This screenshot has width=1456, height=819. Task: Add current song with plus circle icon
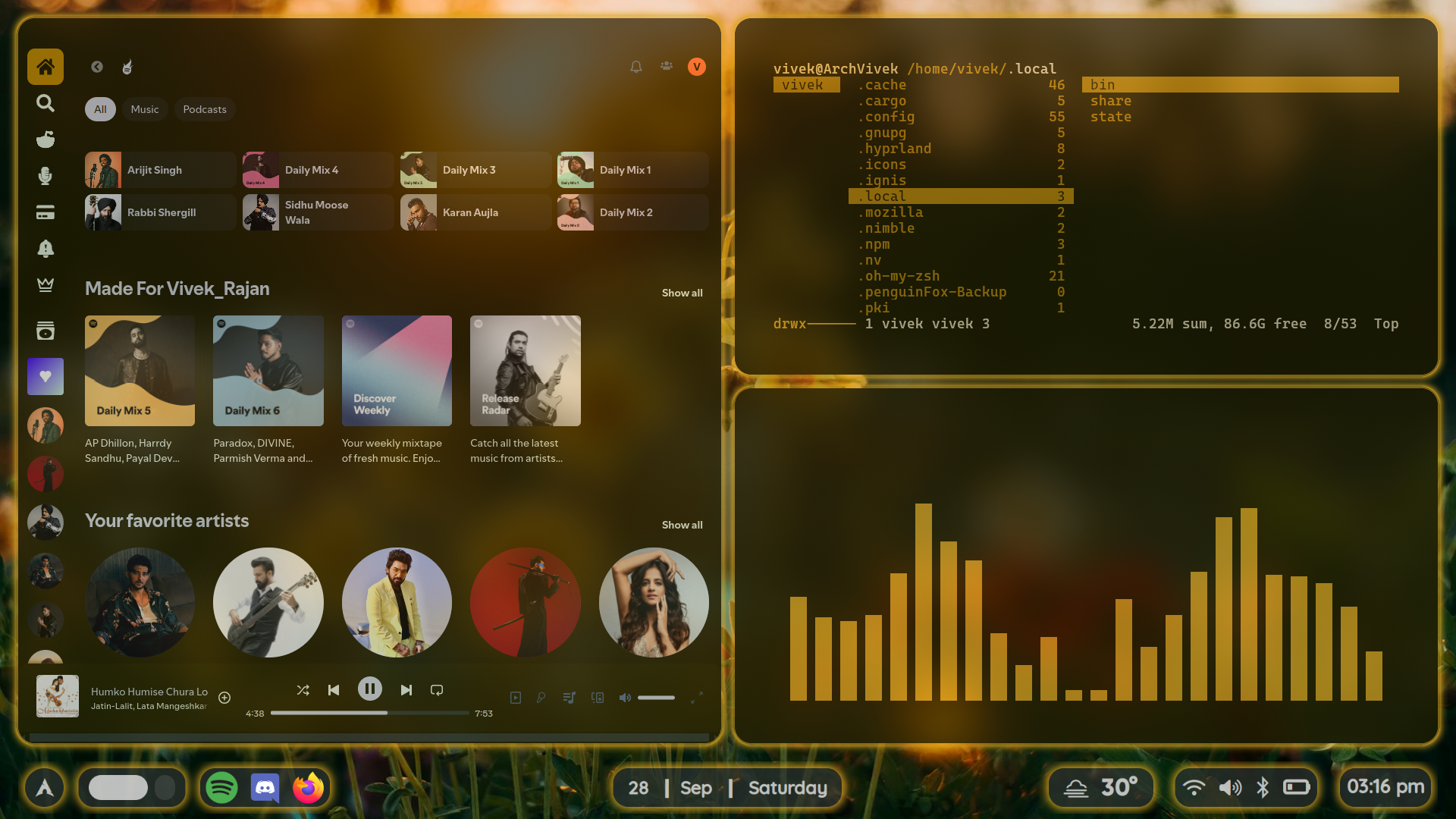[x=224, y=698]
